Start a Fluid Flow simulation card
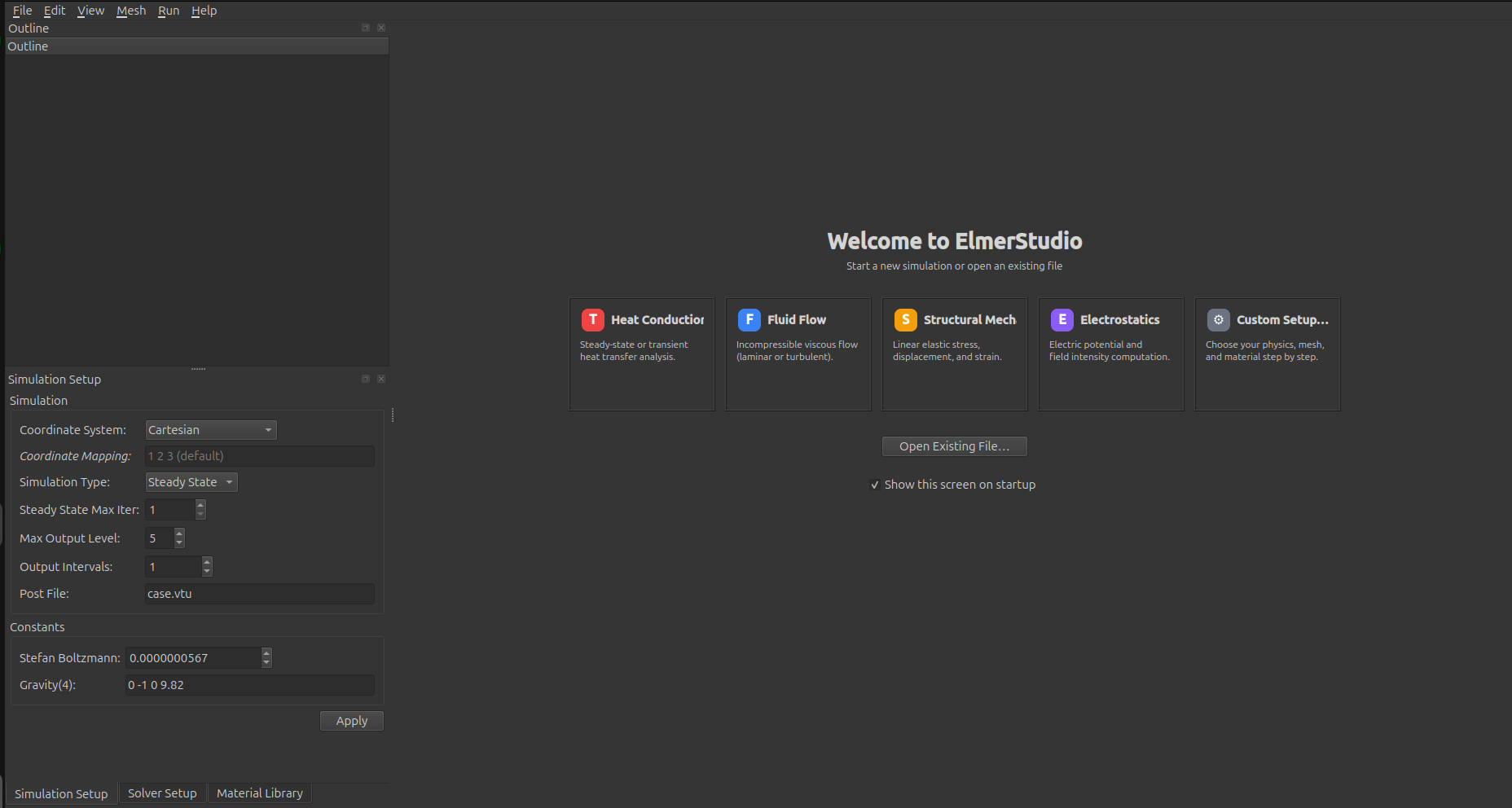The image size is (1512, 808). (x=798, y=354)
